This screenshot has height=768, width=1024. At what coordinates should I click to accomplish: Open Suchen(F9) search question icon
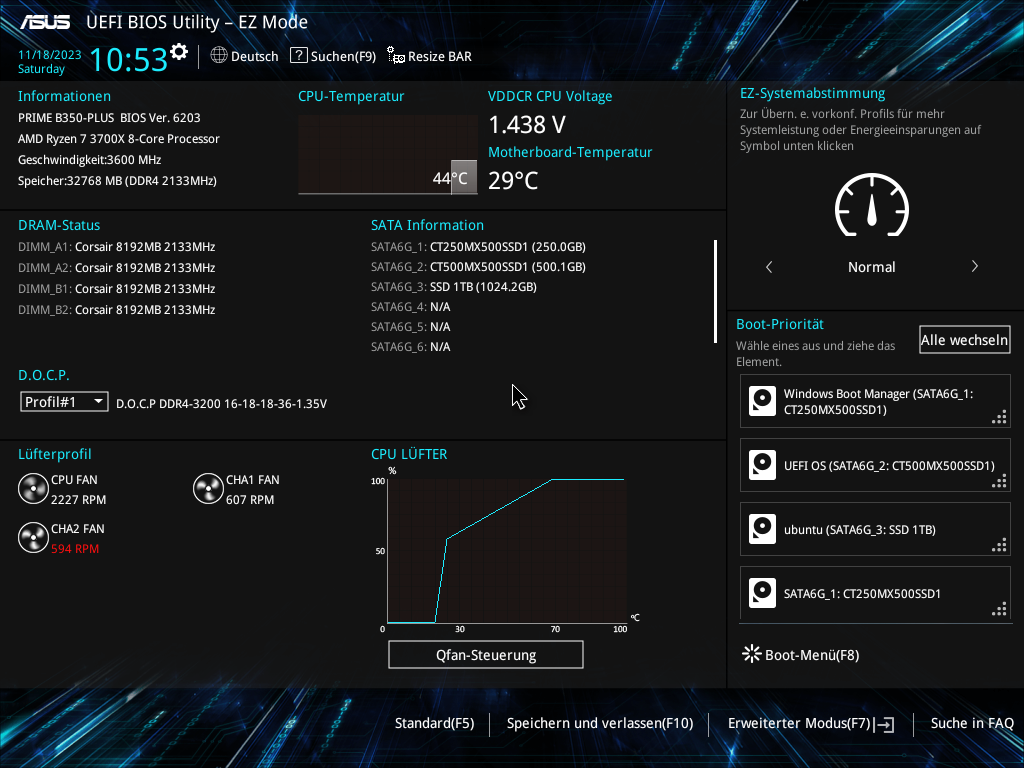pos(298,56)
